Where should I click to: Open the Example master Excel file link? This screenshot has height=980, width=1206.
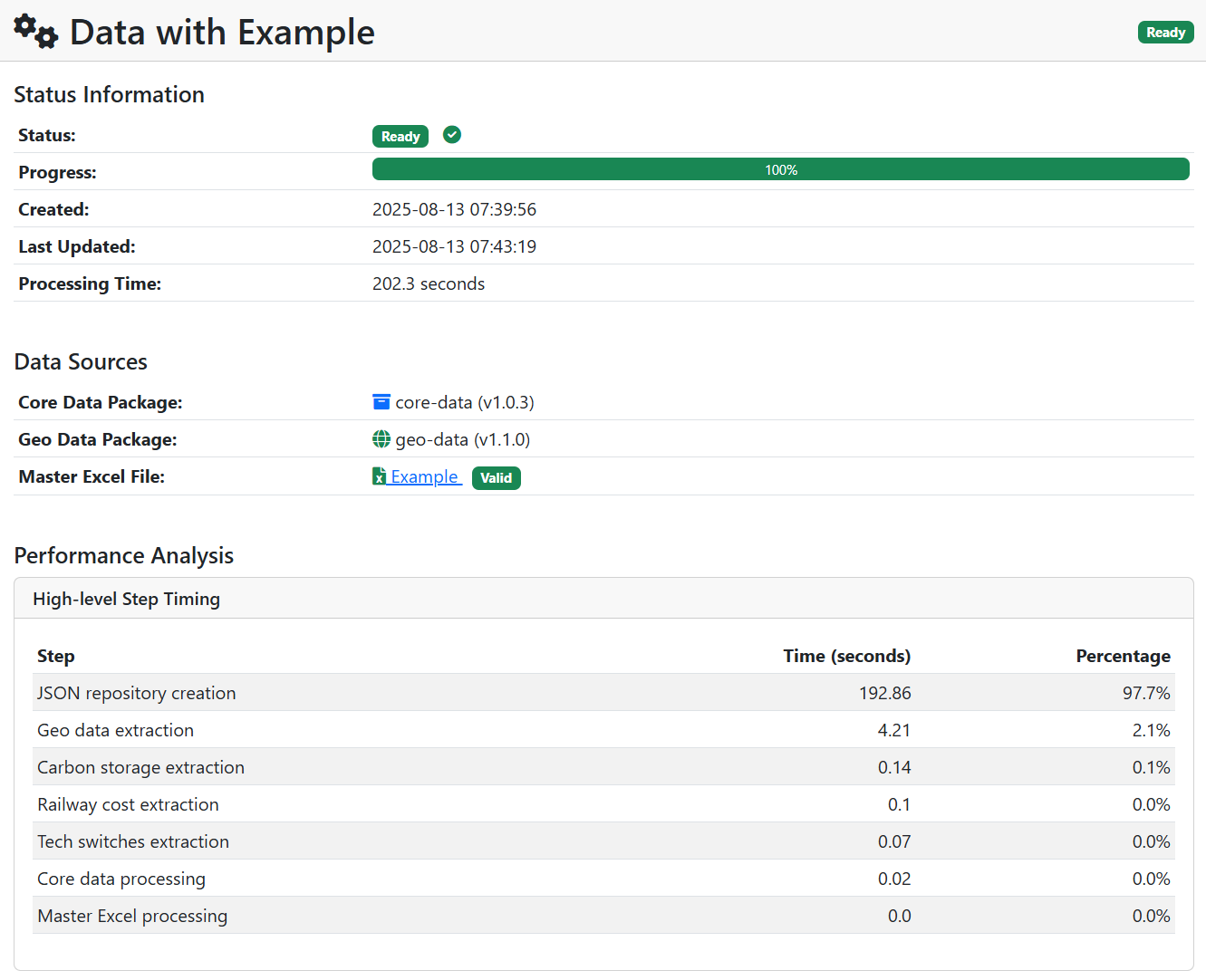click(x=424, y=476)
